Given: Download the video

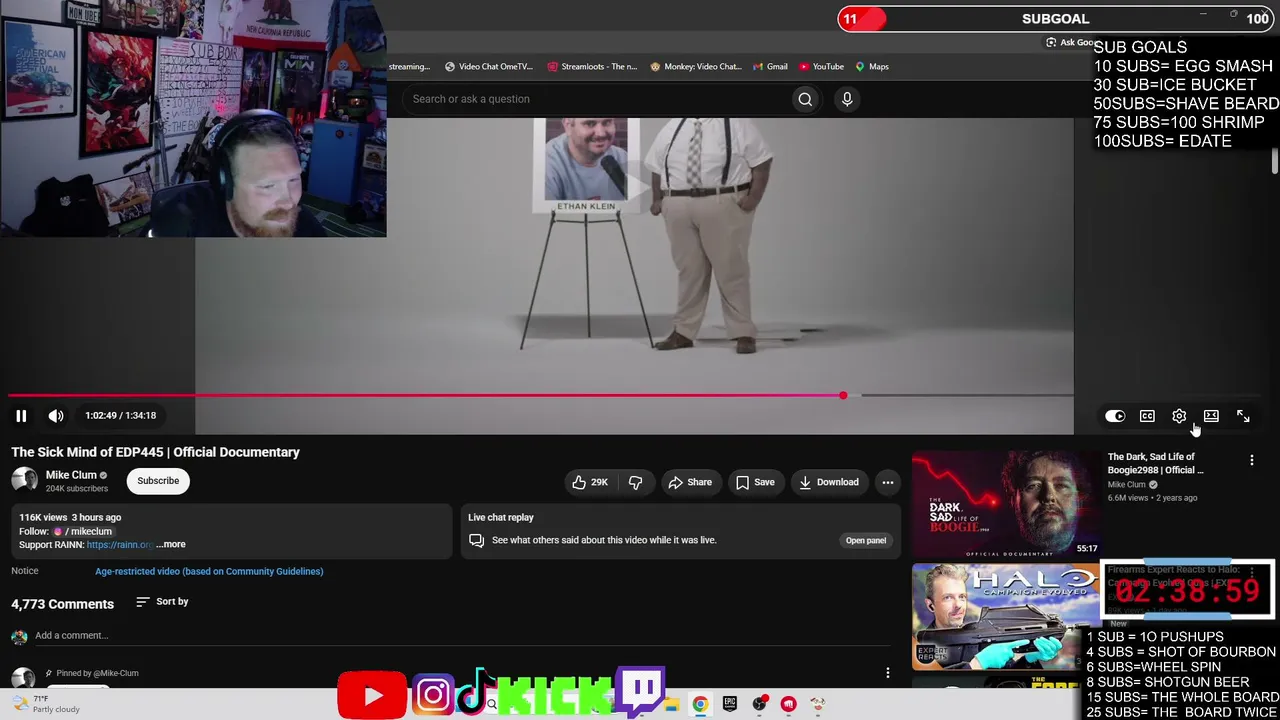Looking at the screenshot, I should 829,483.
